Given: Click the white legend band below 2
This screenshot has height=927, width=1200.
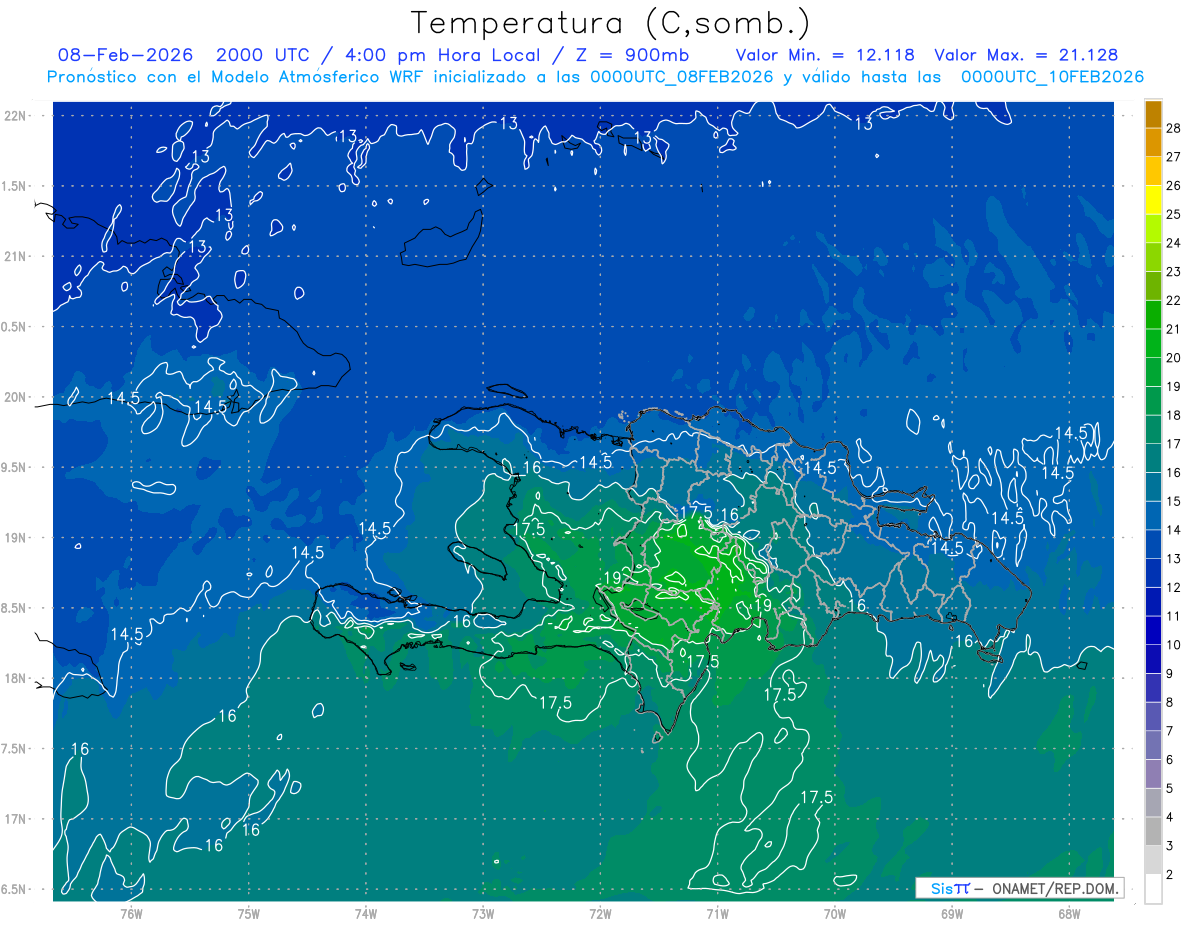Looking at the screenshot, I should (1153, 889).
